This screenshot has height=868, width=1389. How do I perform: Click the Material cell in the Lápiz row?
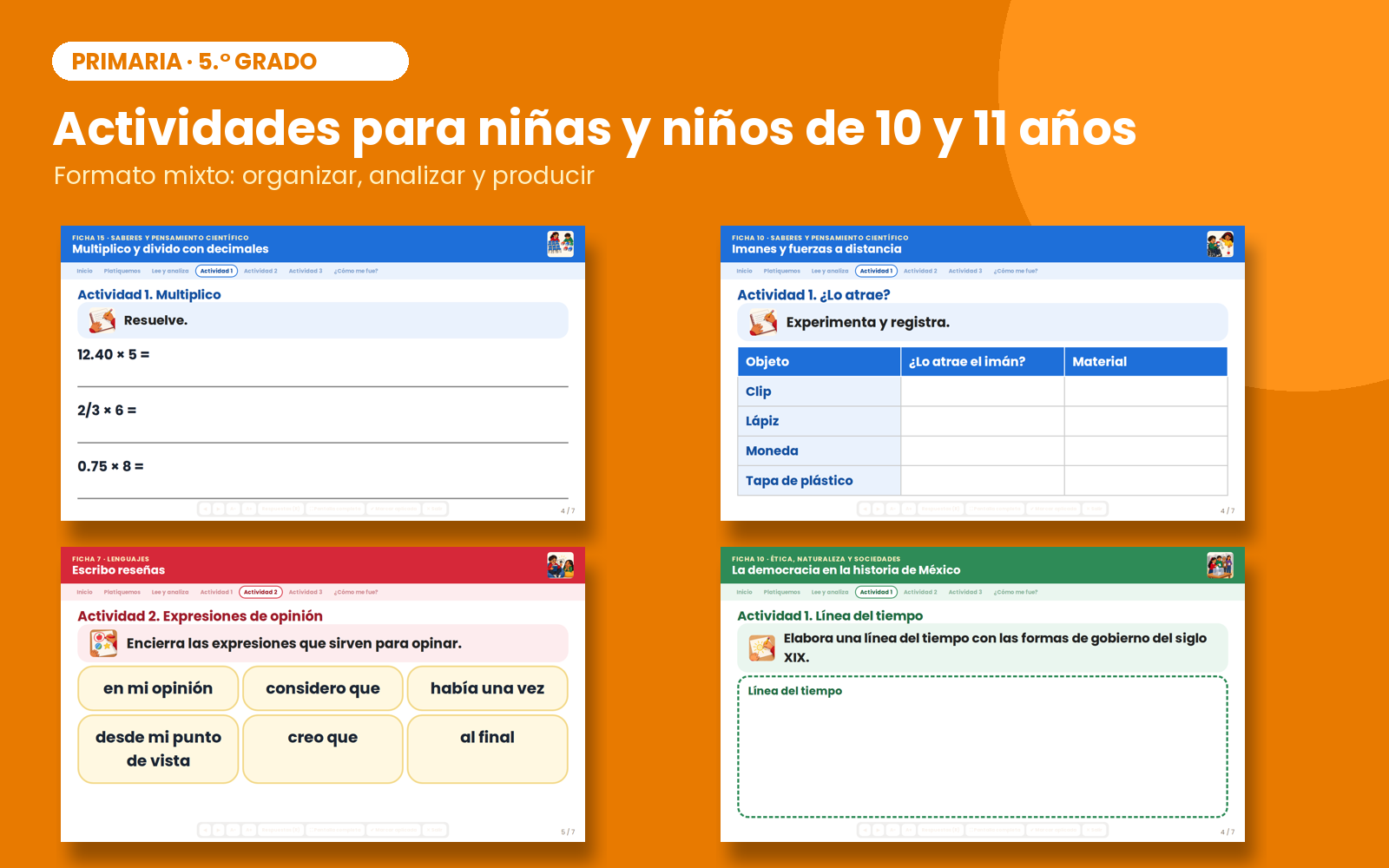pyautogui.click(x=1146, y=421)
